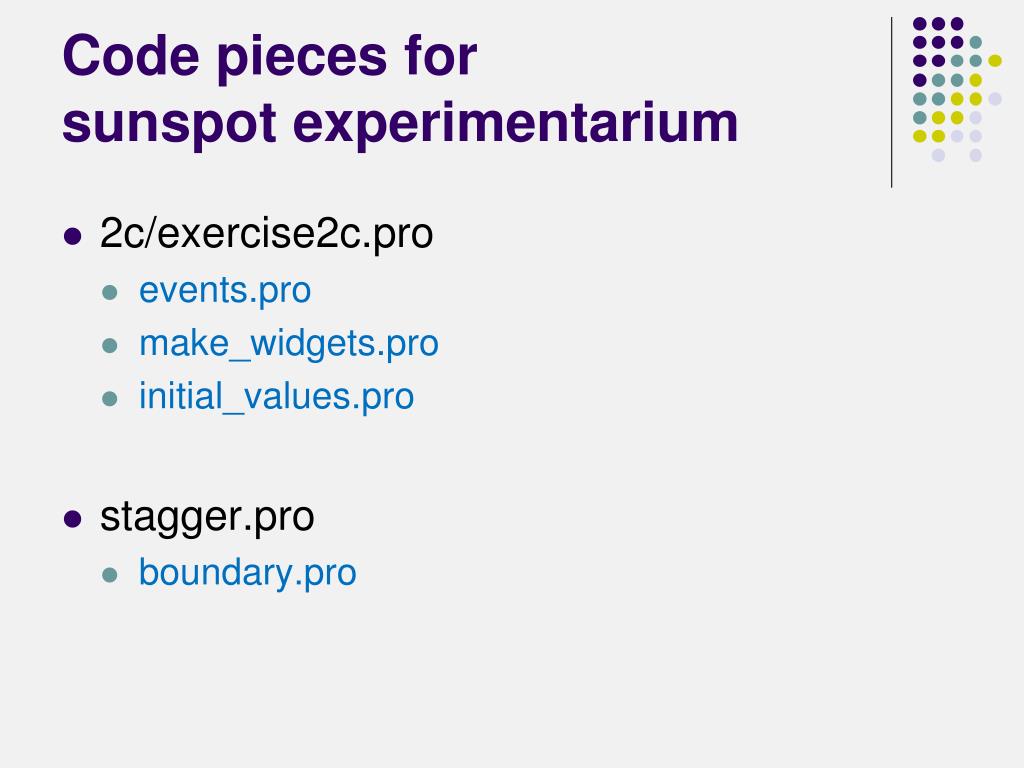This screenshot has width=1024, height=768.
Task: Click the teal bullet beside initial_values.pro
Action: tap(110, 398)
